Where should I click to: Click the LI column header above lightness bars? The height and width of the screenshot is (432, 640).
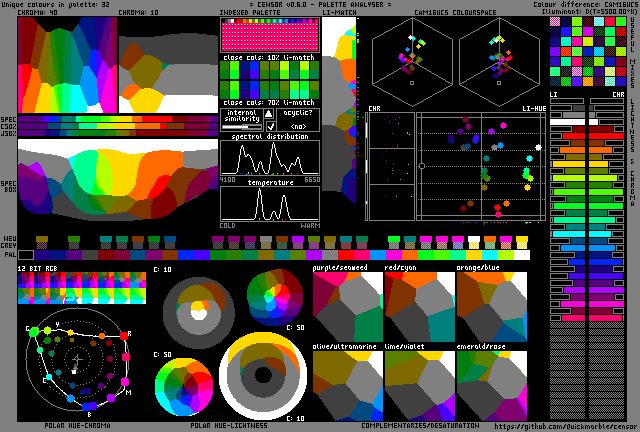tap(553, 94)
